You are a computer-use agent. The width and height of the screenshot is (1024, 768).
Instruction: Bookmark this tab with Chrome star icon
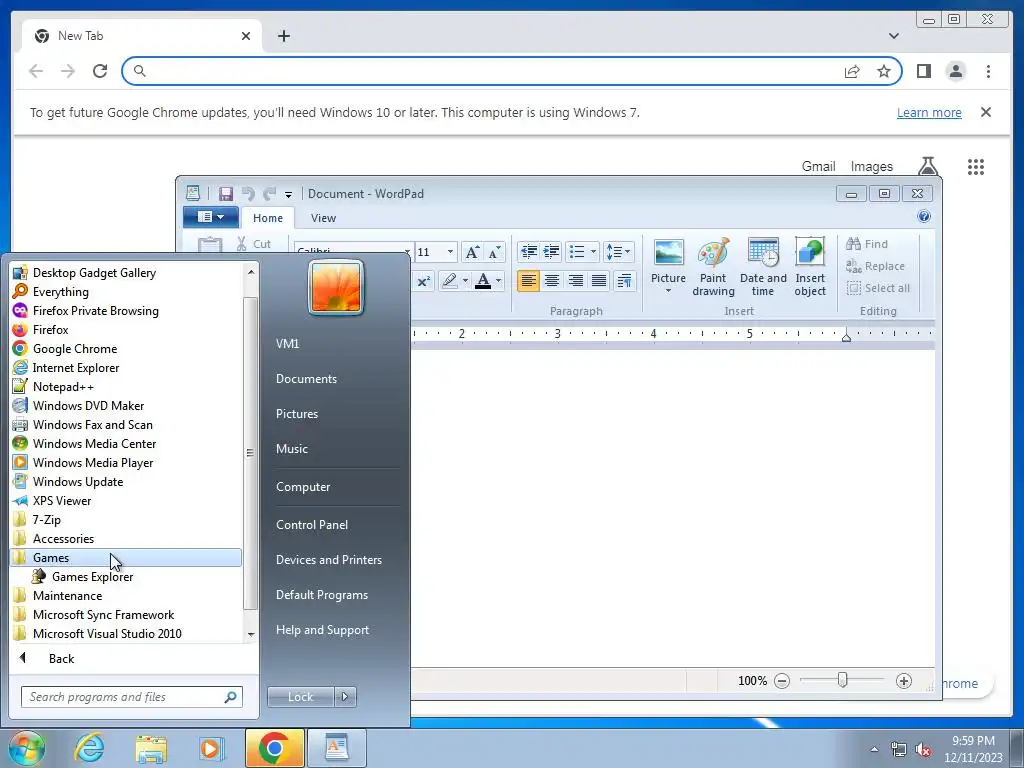click(884, 71)
